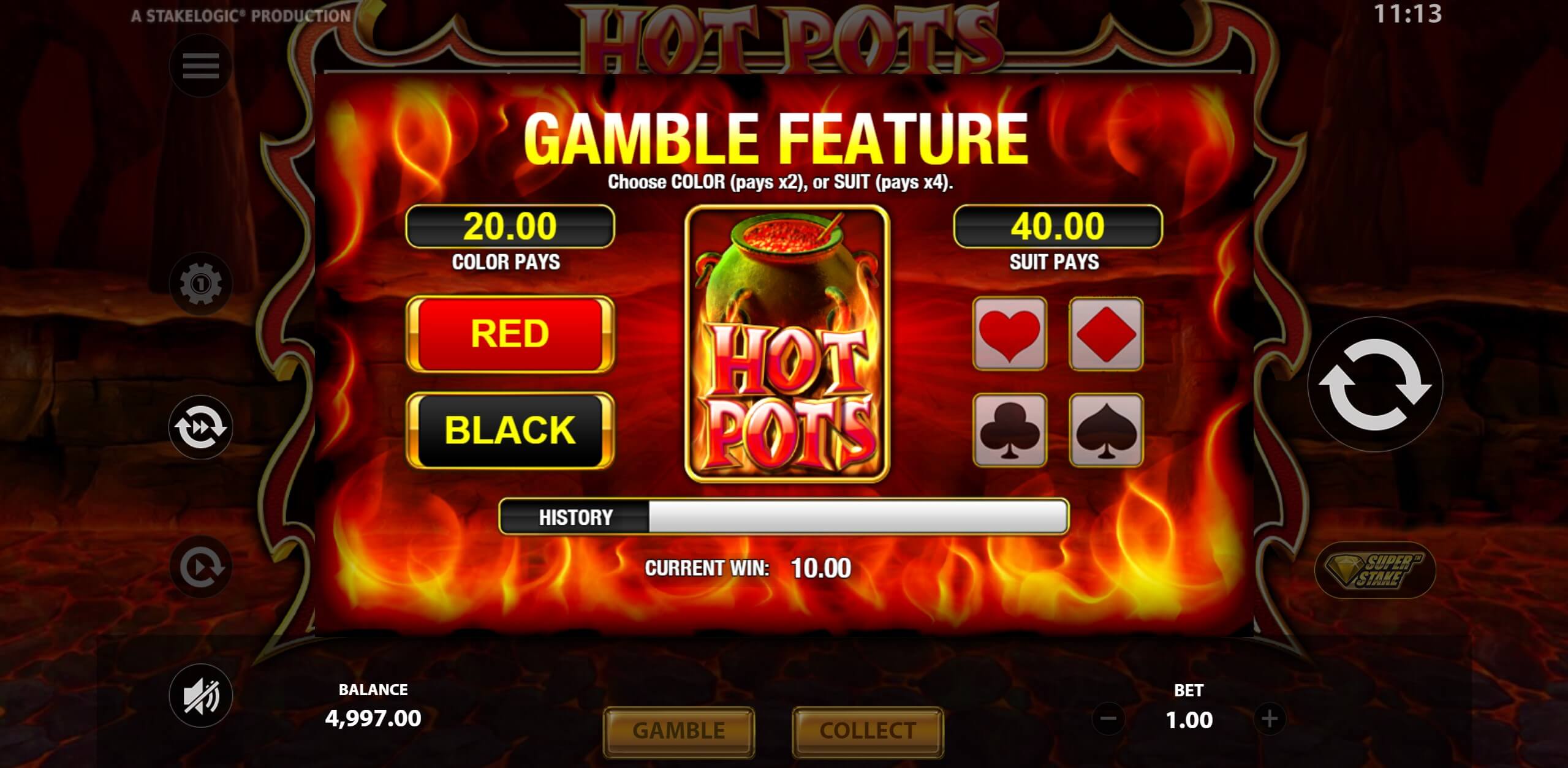Toggle the Super Stake button

[1375, 570]
